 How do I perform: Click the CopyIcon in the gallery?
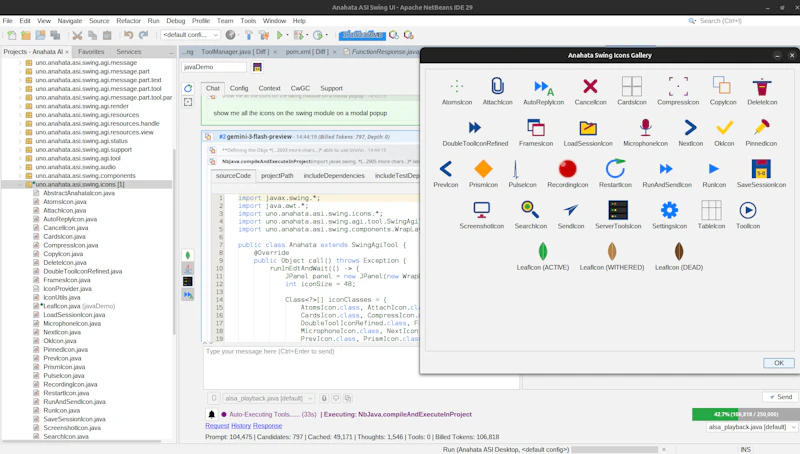[722, 86]
